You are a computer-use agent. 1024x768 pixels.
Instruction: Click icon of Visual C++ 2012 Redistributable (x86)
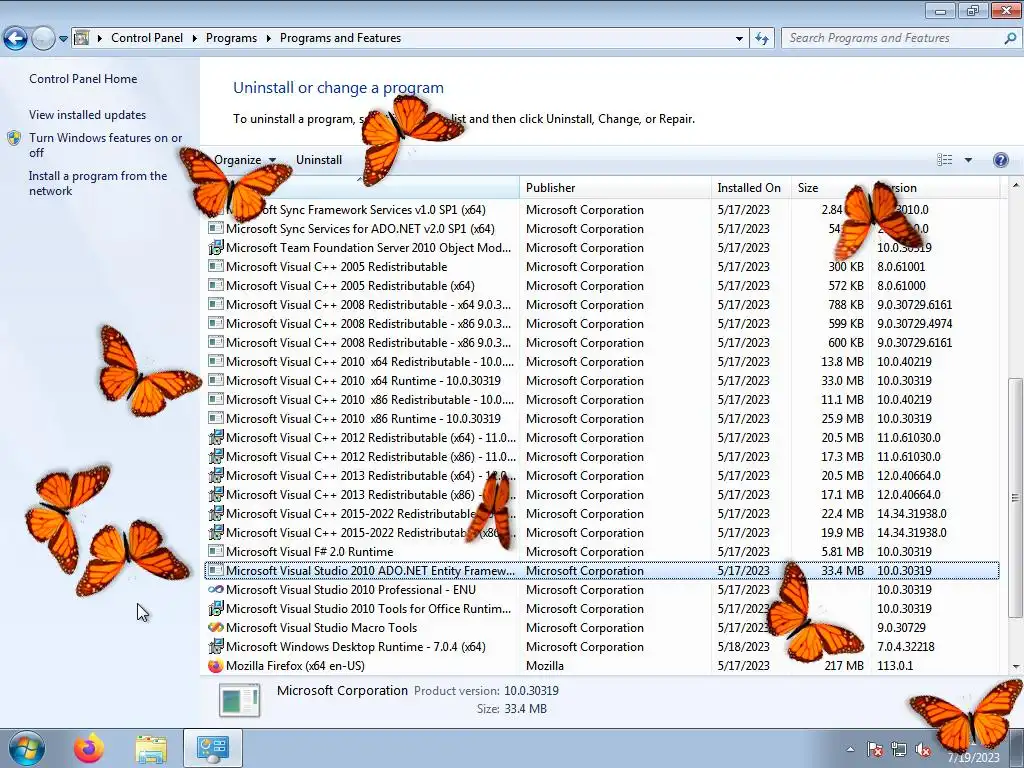click(216, 456)
